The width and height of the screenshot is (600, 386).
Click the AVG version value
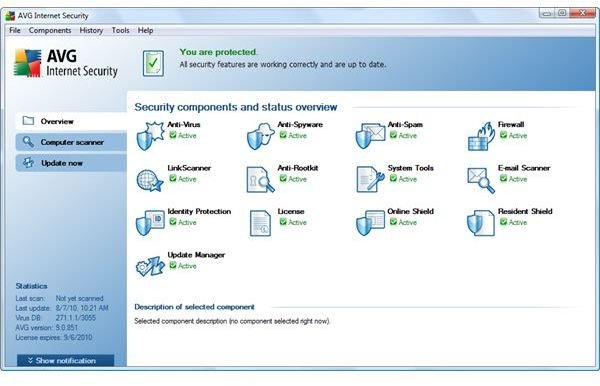[67, 328]
